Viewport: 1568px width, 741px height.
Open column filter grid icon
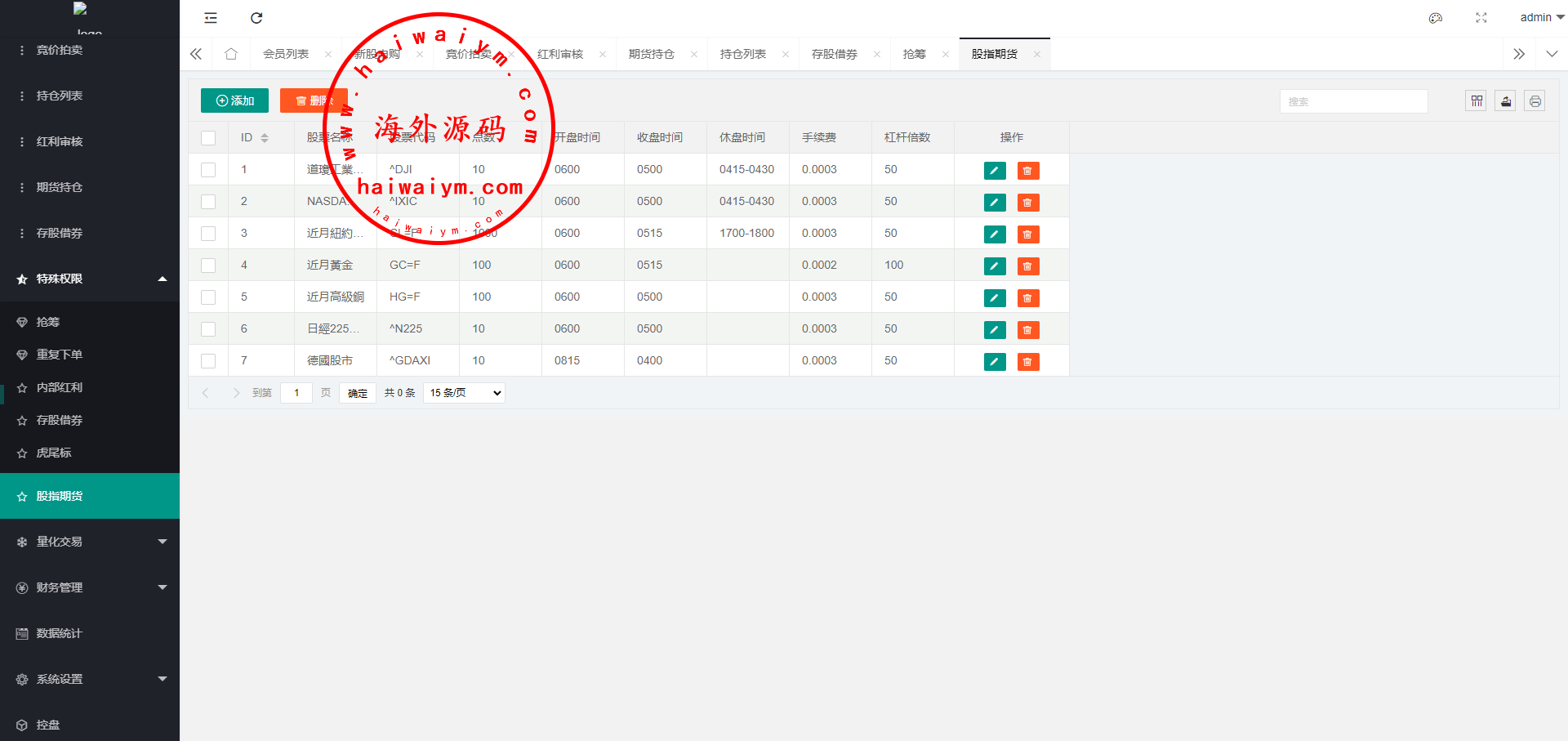(1476, 101)
